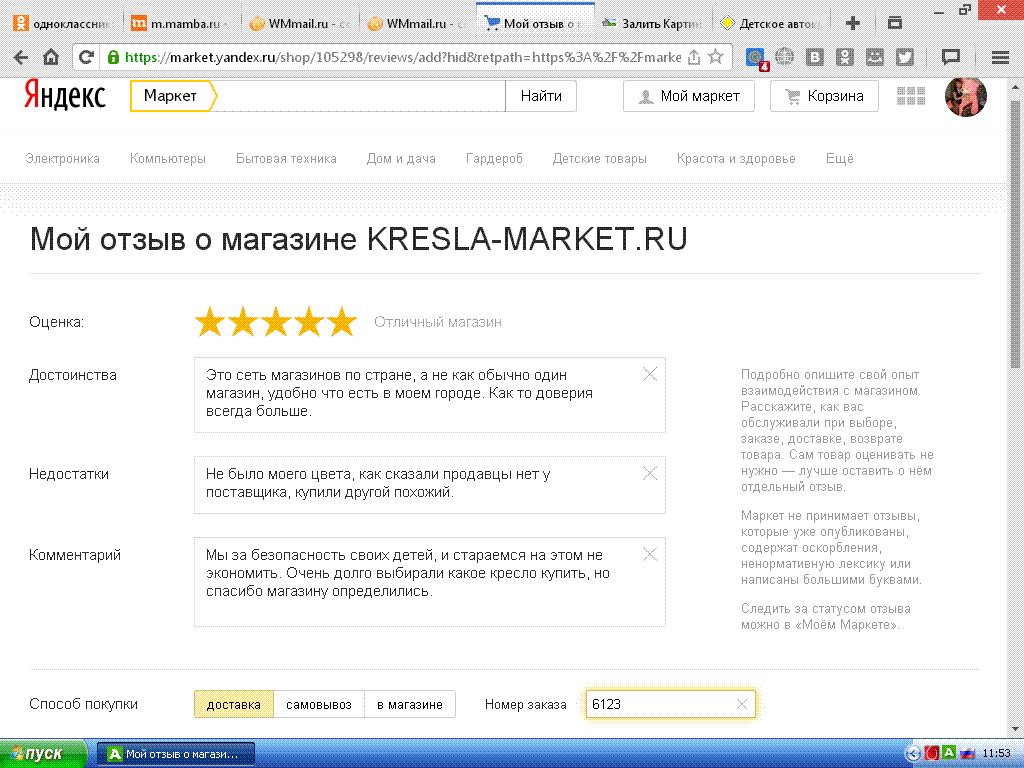Click the share icon in the address bar
1024x768 pixels.
coord(694,57)
